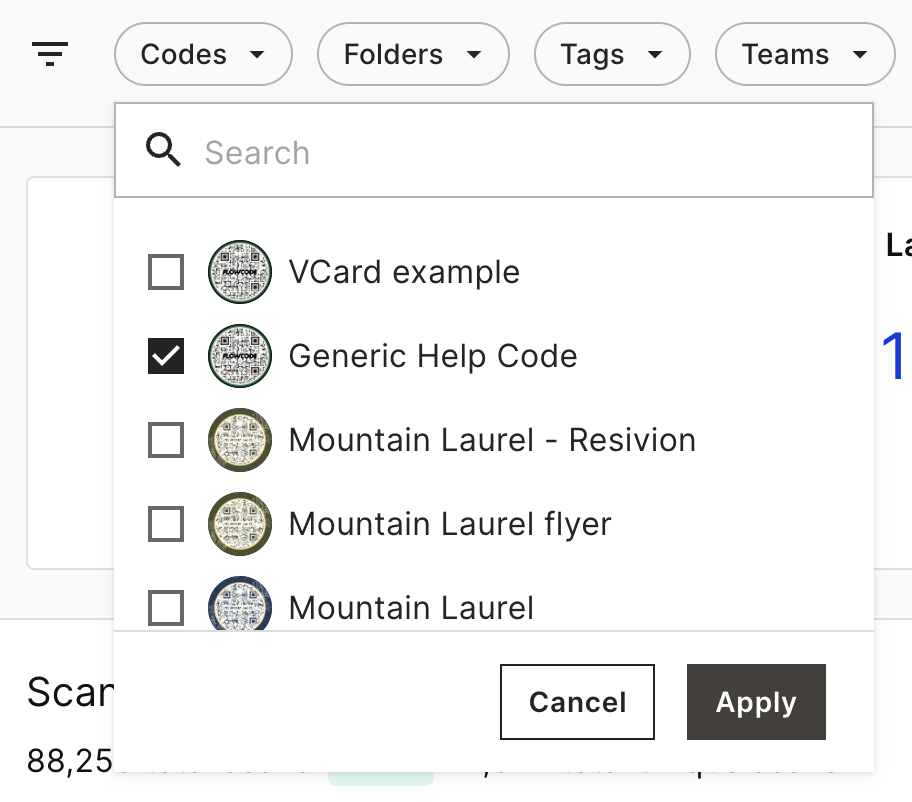This screenshot has height=802, width=912.
Task: Open the Codes filter dropdown
Action: click(x=203, y=54)
